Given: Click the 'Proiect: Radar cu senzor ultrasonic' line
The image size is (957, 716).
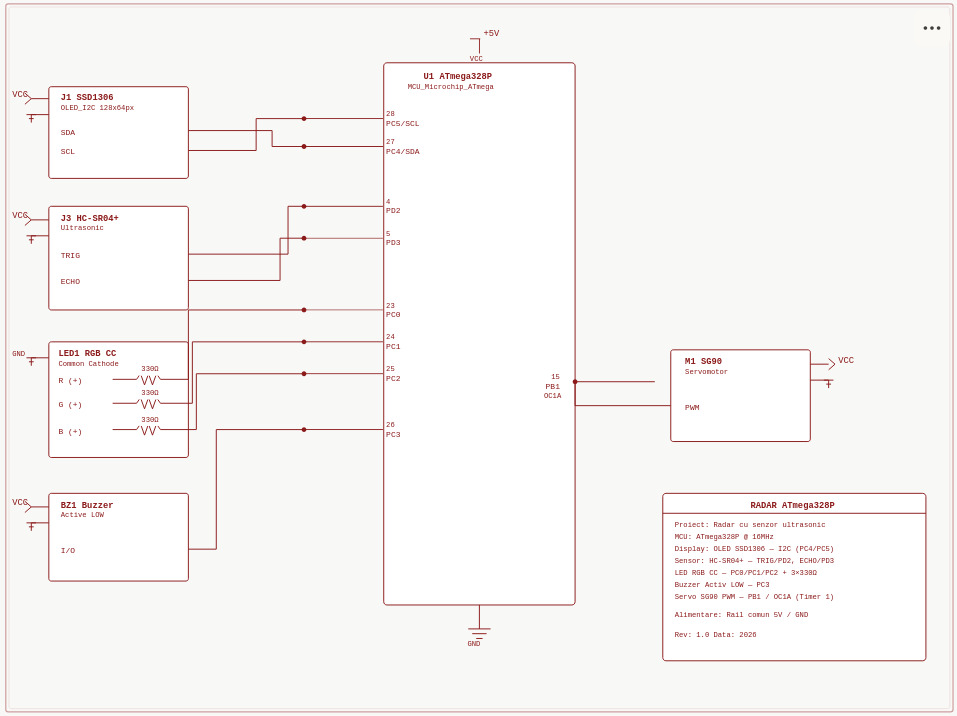Looking at the screenshot, I should 749,524.
